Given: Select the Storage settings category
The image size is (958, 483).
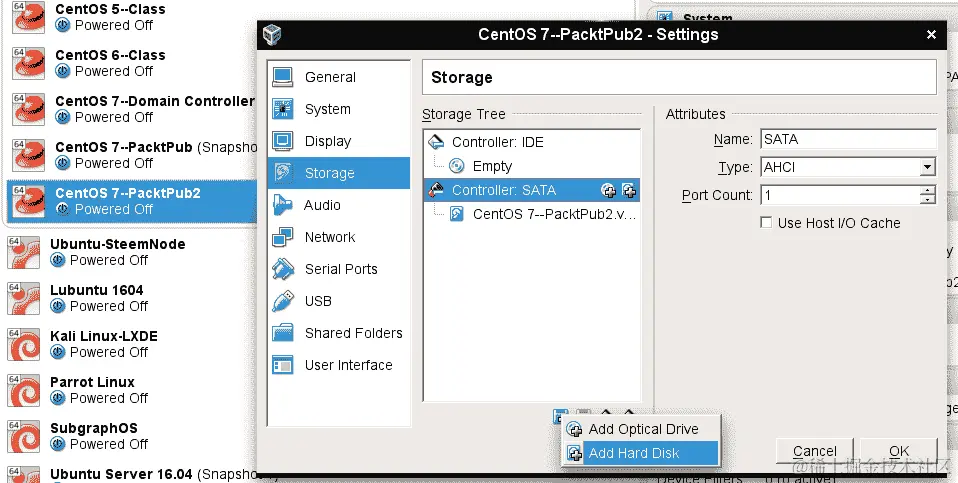Looking at the screenshot, I should point(338,173).
